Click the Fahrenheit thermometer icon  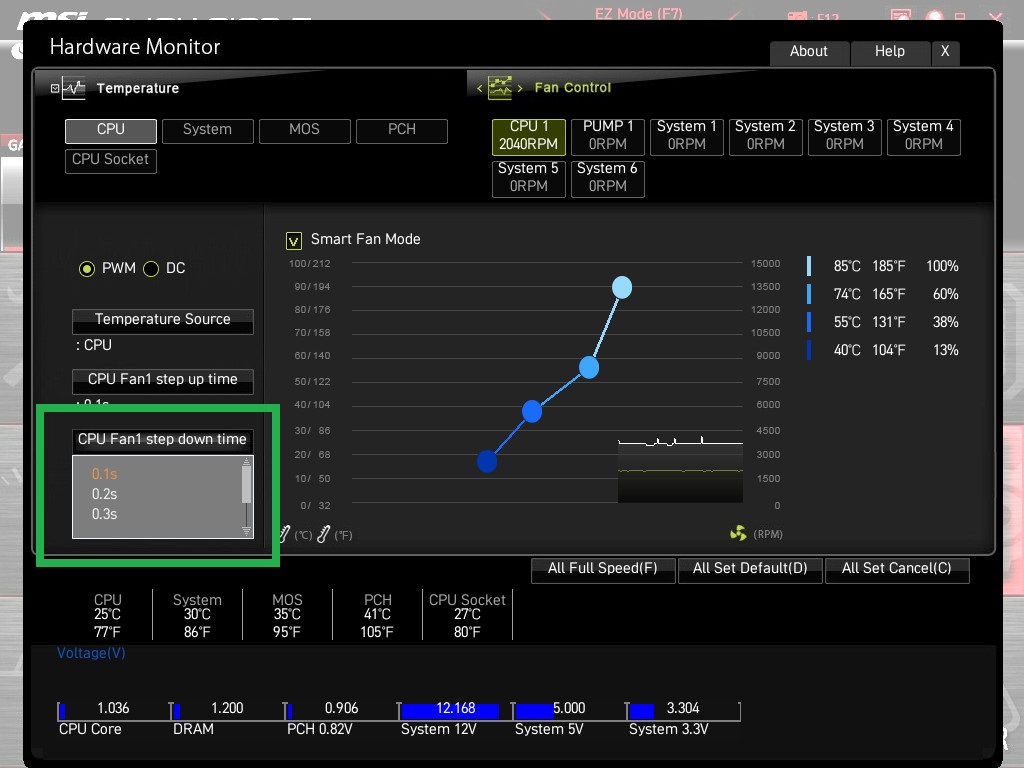(323, 534)
